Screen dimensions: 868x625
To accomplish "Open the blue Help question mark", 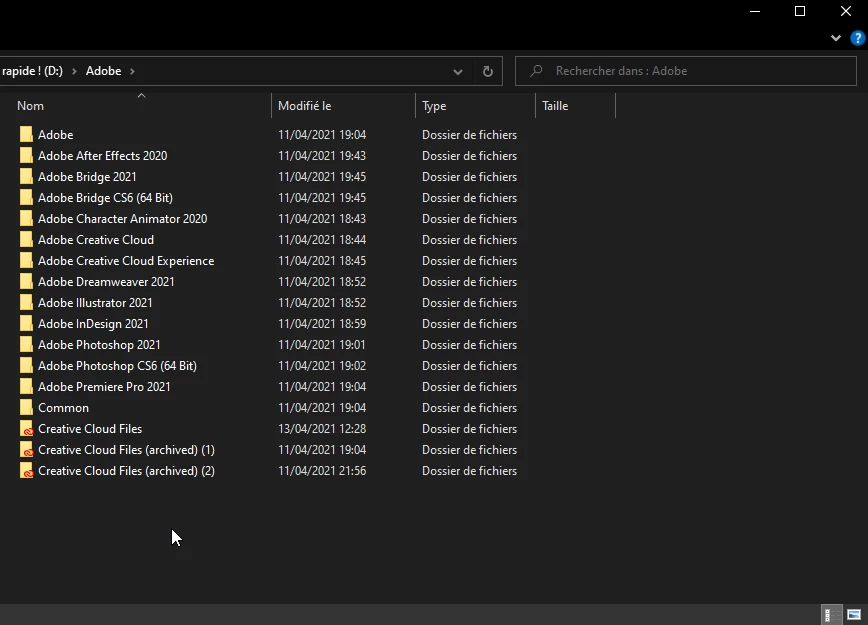I will [x=857, y=38].
